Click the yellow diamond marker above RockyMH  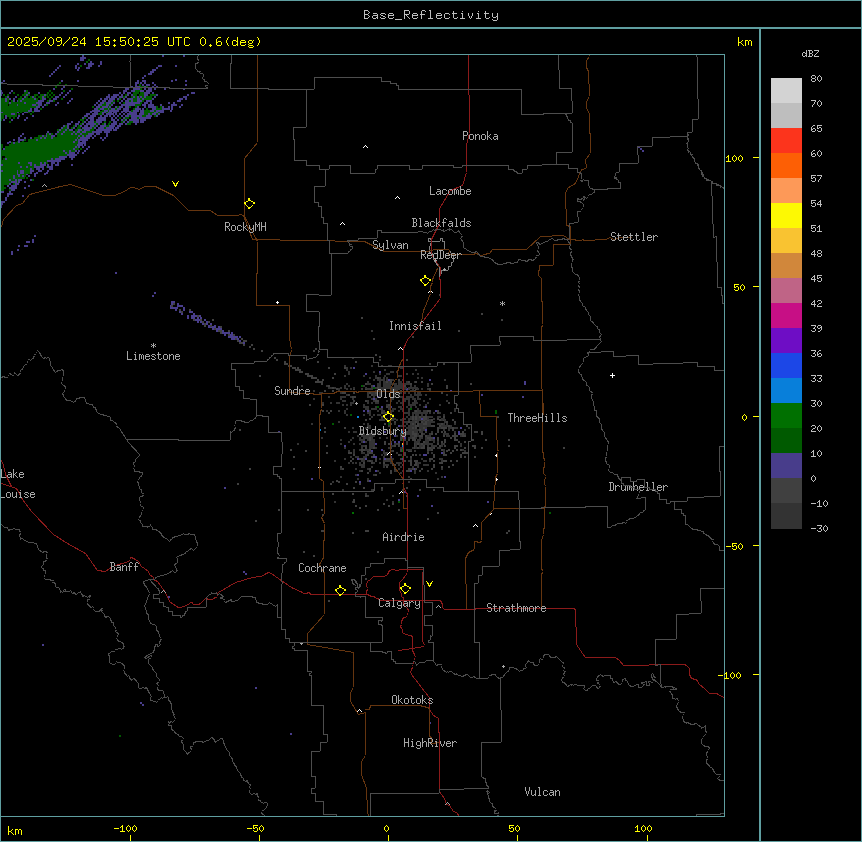point(249,203)
